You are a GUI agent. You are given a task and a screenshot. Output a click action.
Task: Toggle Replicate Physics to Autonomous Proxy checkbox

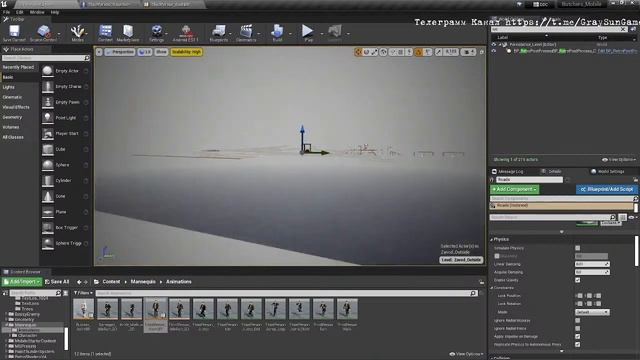coord(578,344)
